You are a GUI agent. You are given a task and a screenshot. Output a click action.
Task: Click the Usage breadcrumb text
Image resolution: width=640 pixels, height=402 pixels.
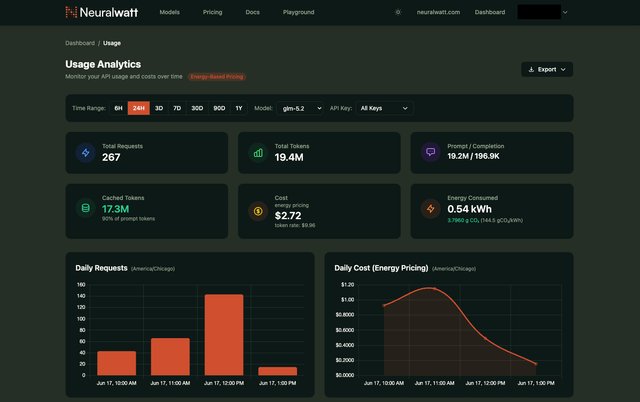tap(112, 43)
